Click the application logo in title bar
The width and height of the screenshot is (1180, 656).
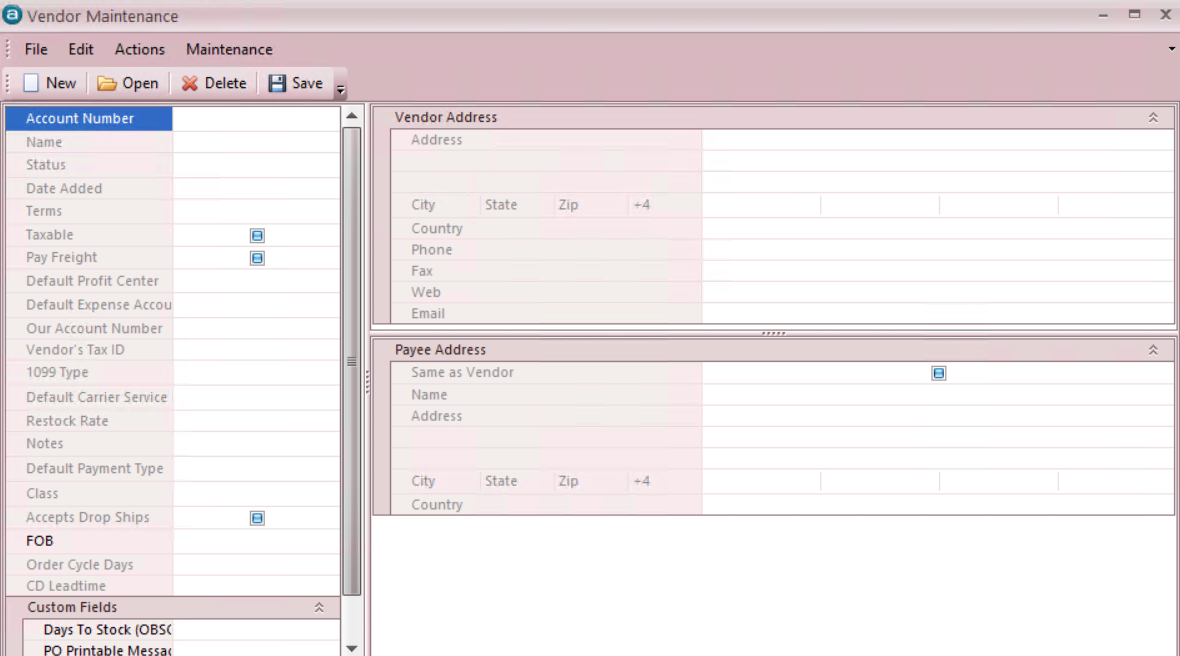point(13,15)
